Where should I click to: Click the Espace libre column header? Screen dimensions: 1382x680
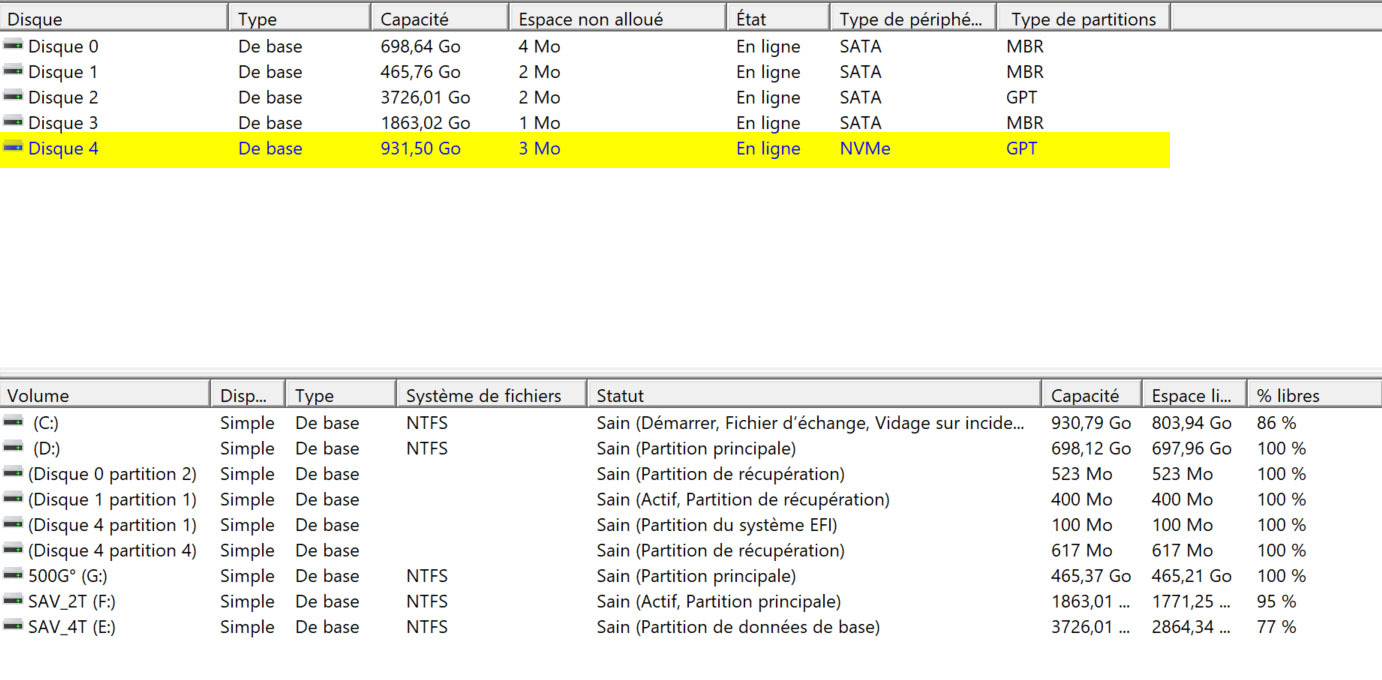(x=1193, y=395)
